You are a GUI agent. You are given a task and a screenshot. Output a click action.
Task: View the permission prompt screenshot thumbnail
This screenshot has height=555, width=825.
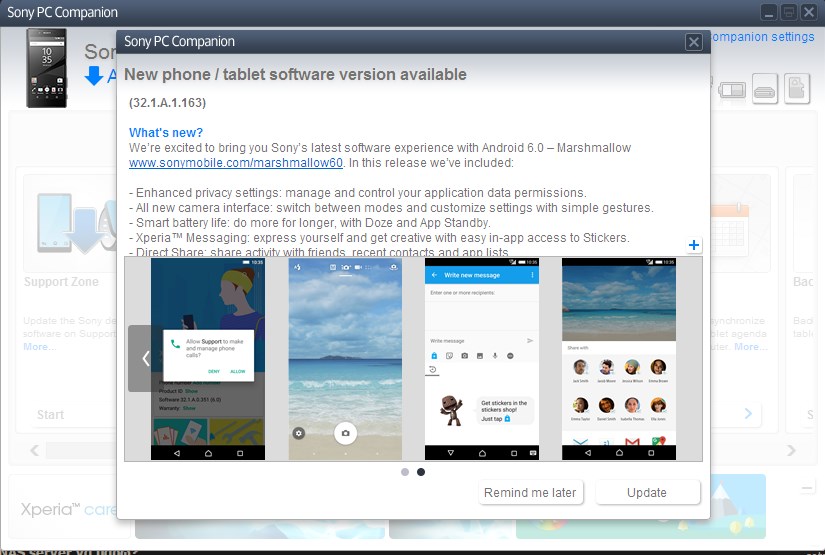click(208, 358)
